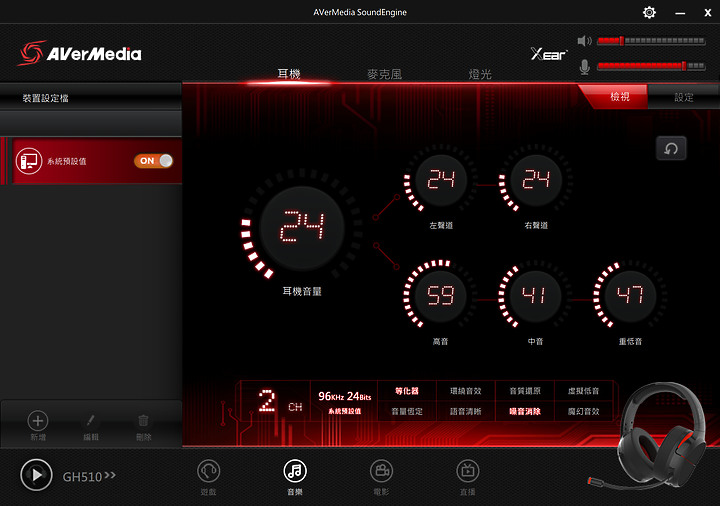Select the 系統預設值 profile row

pyautogui.click(x=91, y=161)
